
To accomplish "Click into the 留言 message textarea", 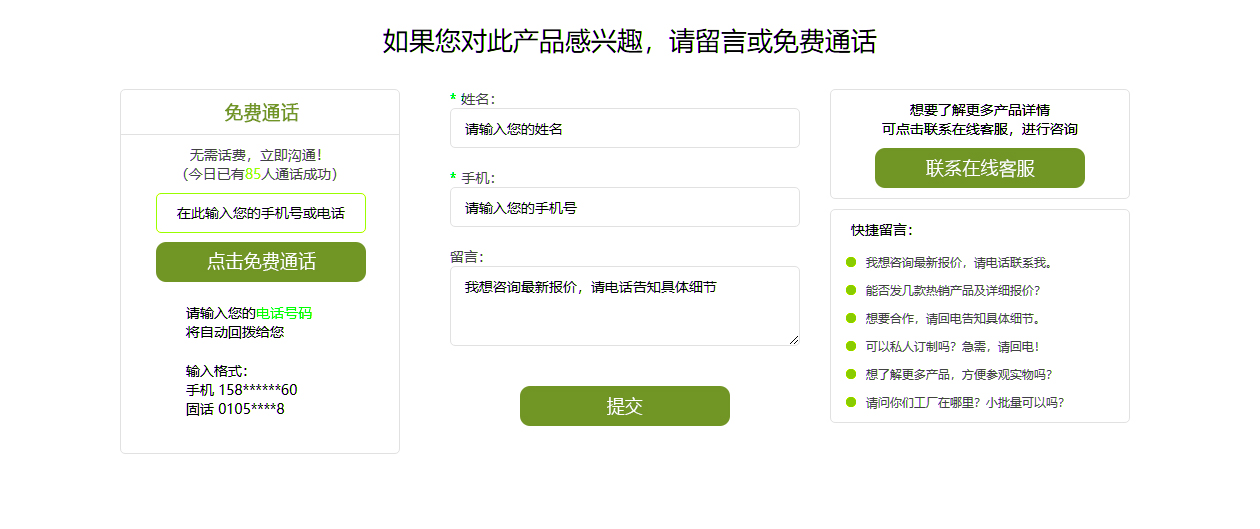I will [x=624, y=306].
